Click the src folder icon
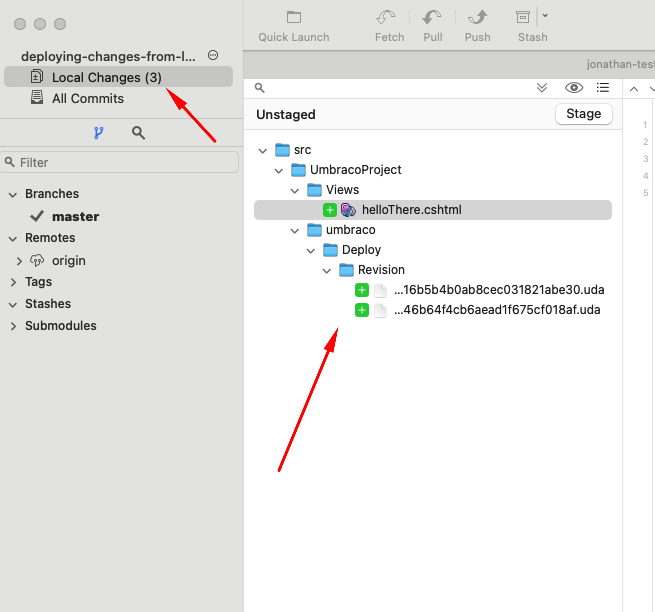Viewport: 655px width, 612px height. coord(282,150)
